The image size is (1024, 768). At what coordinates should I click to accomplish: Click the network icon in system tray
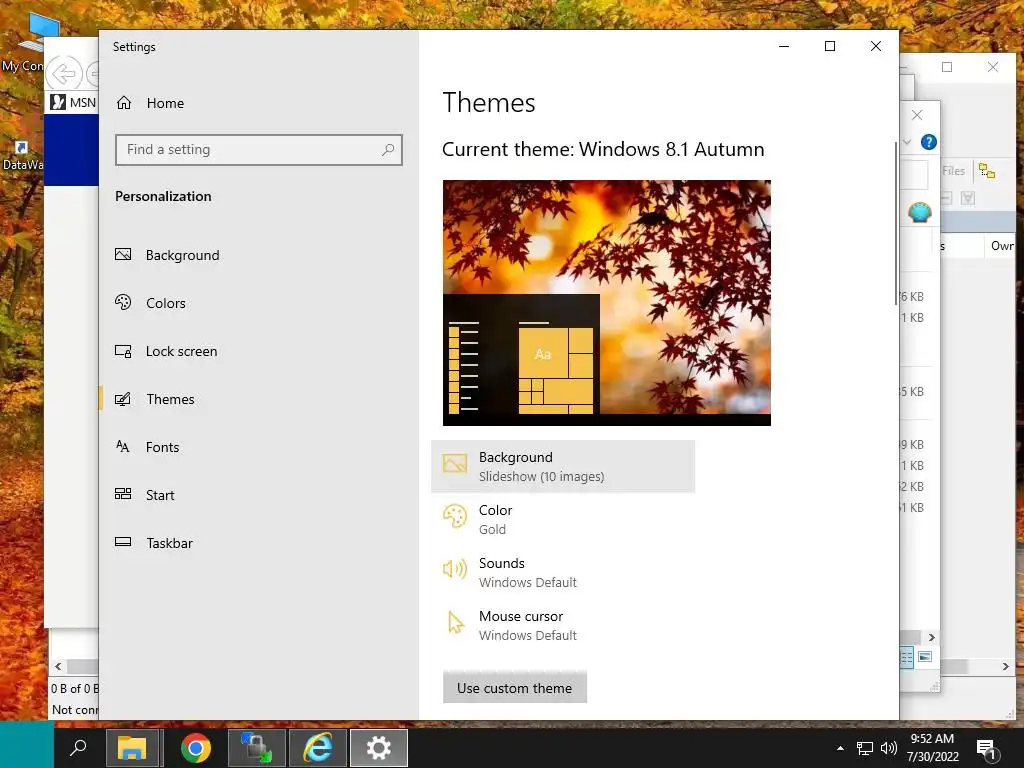tap(865, 748)
